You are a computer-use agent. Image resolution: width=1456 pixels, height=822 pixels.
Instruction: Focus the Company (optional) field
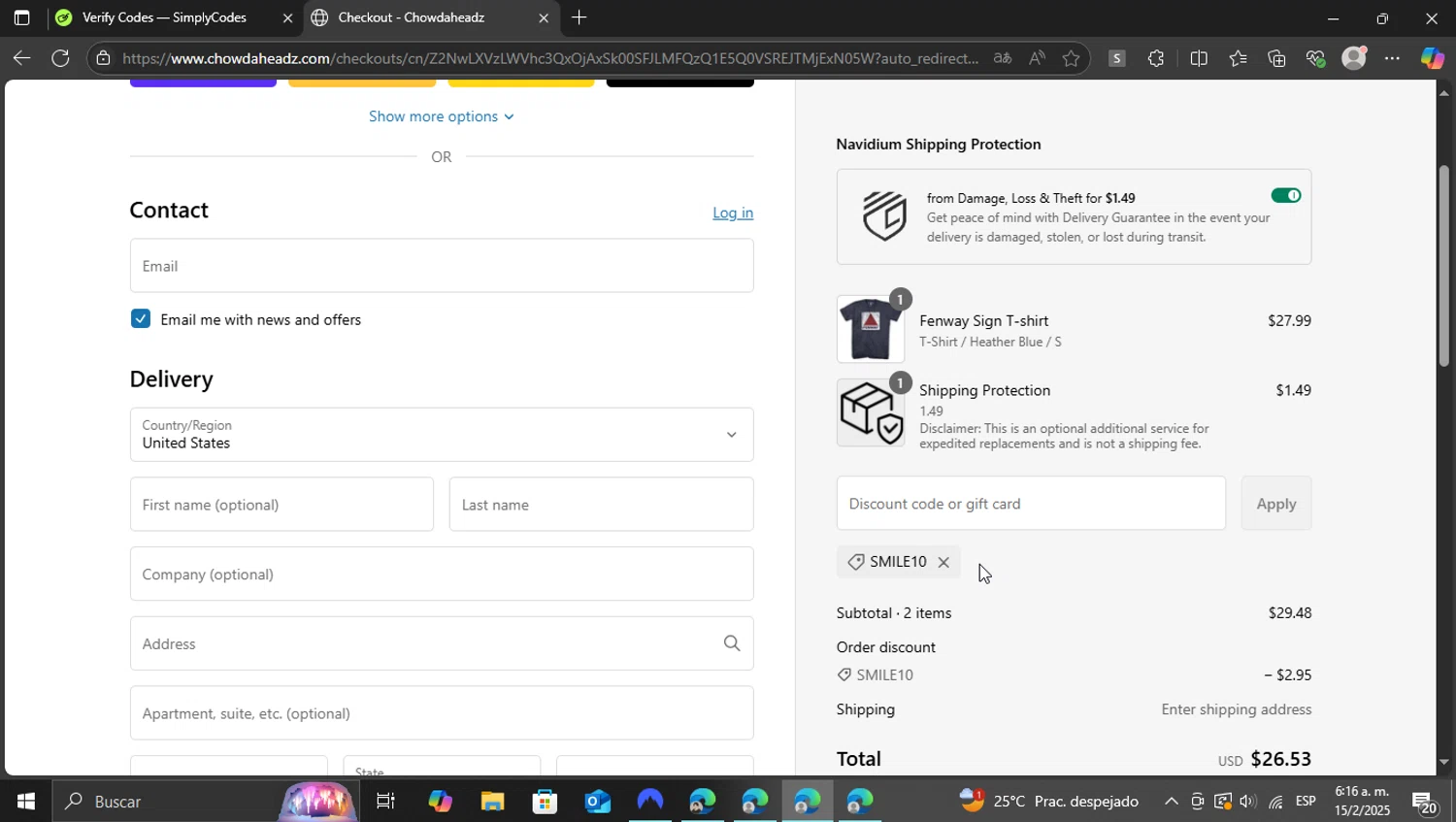pyautogui.click(x=442, y=574)
